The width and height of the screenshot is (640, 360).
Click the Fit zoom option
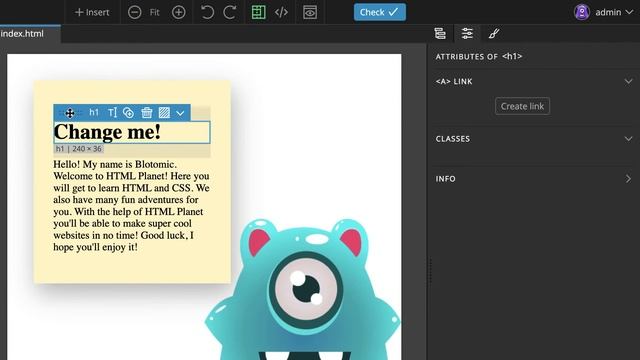(154, 13)
